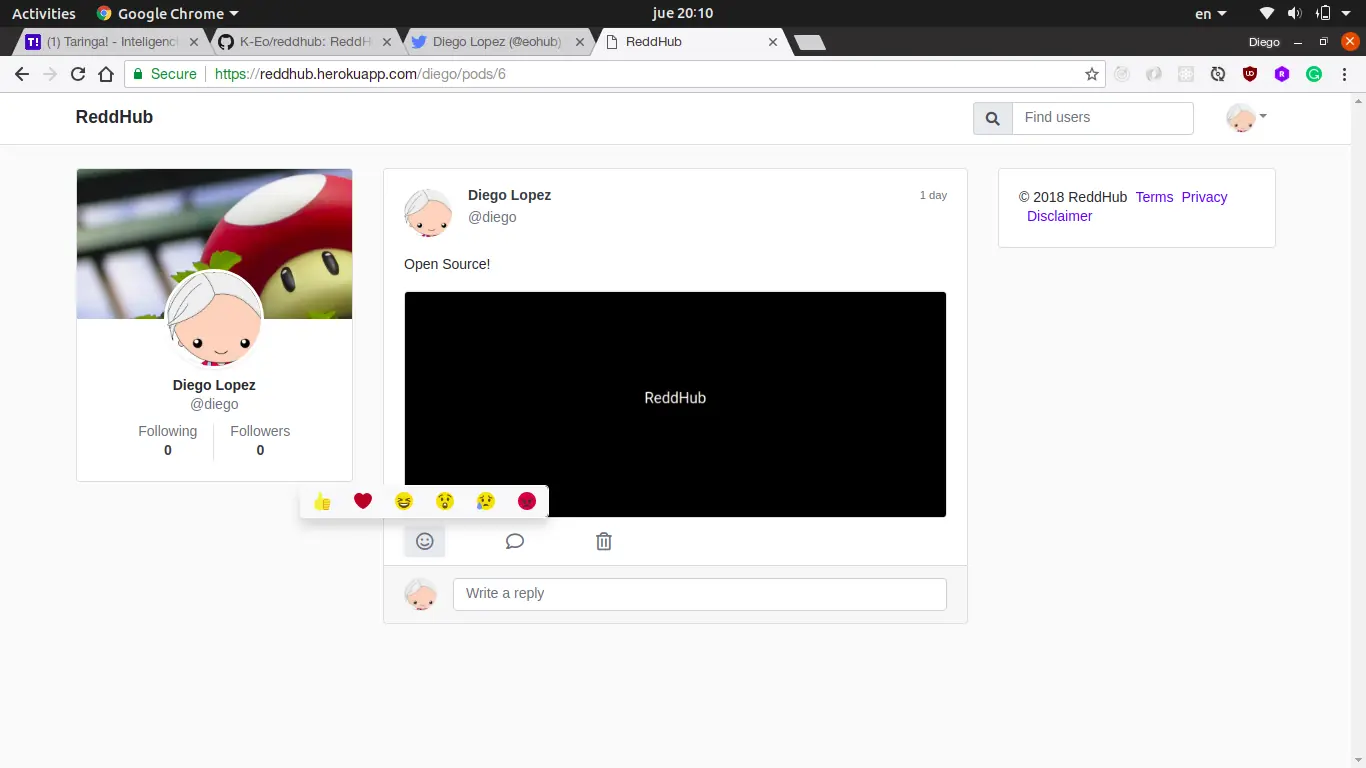The width and height of the screenshot is (1366, 768).
Task: Open Chrome's three-dot menu
Action: (x=1346, y=74)
